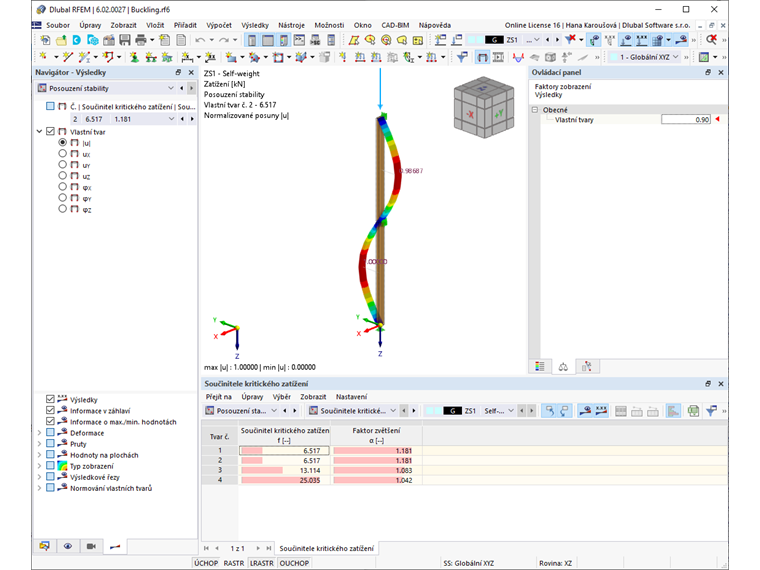Click the table export icon in results toolbar
Screen dimensions: 760x570
point(694,411)
